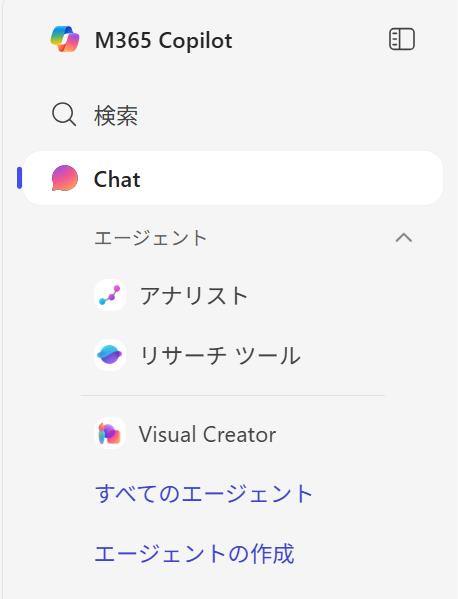Image resolution: width=458 pixels, height=599 pixels.
Task: Click the アナリスト agent's graph icon
Action: coord(110,295)
